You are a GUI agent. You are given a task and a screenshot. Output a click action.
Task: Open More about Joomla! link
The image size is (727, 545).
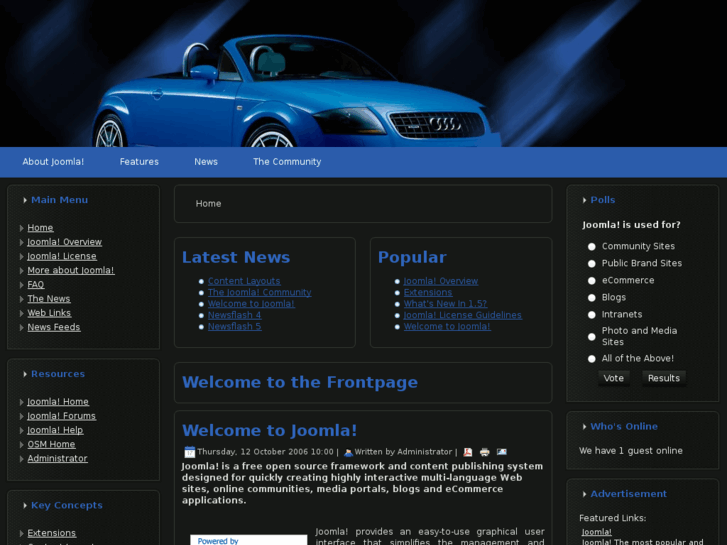click(x=70, y=270)
